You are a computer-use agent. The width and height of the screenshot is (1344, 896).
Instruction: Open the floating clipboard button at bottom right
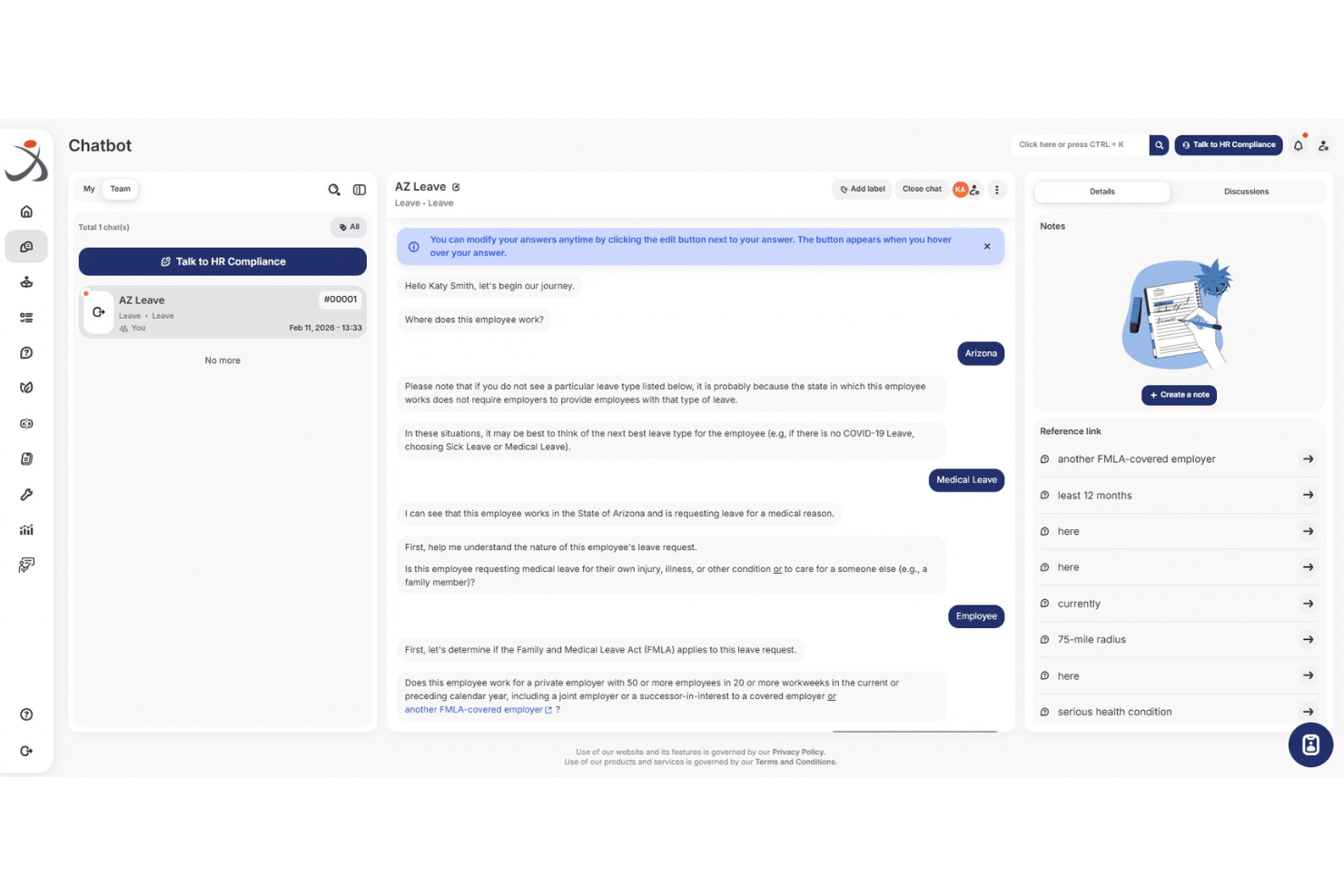click(x=1310, y=744)
